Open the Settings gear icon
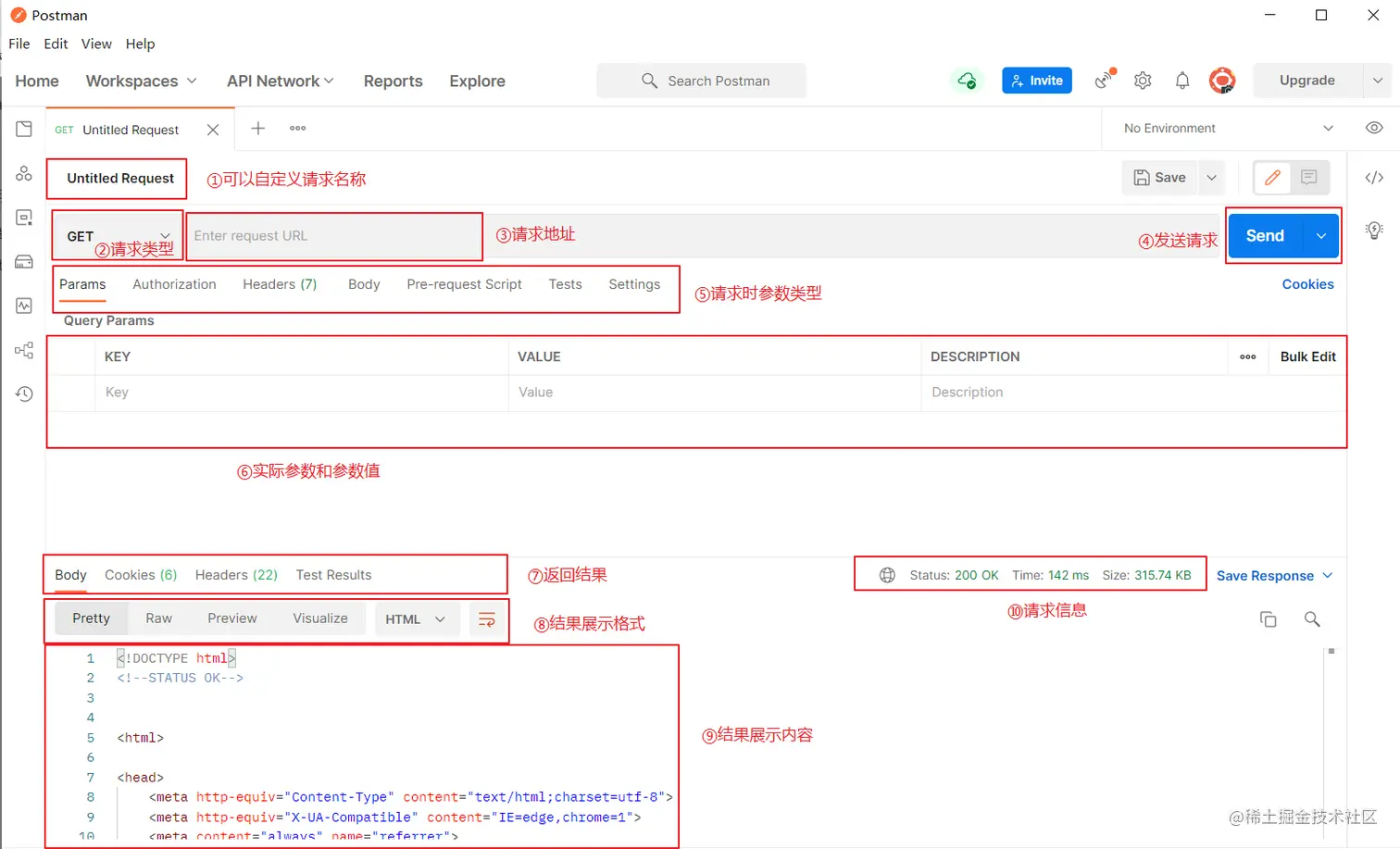This screenshot has width=1400, height=849. (1143, 81)
